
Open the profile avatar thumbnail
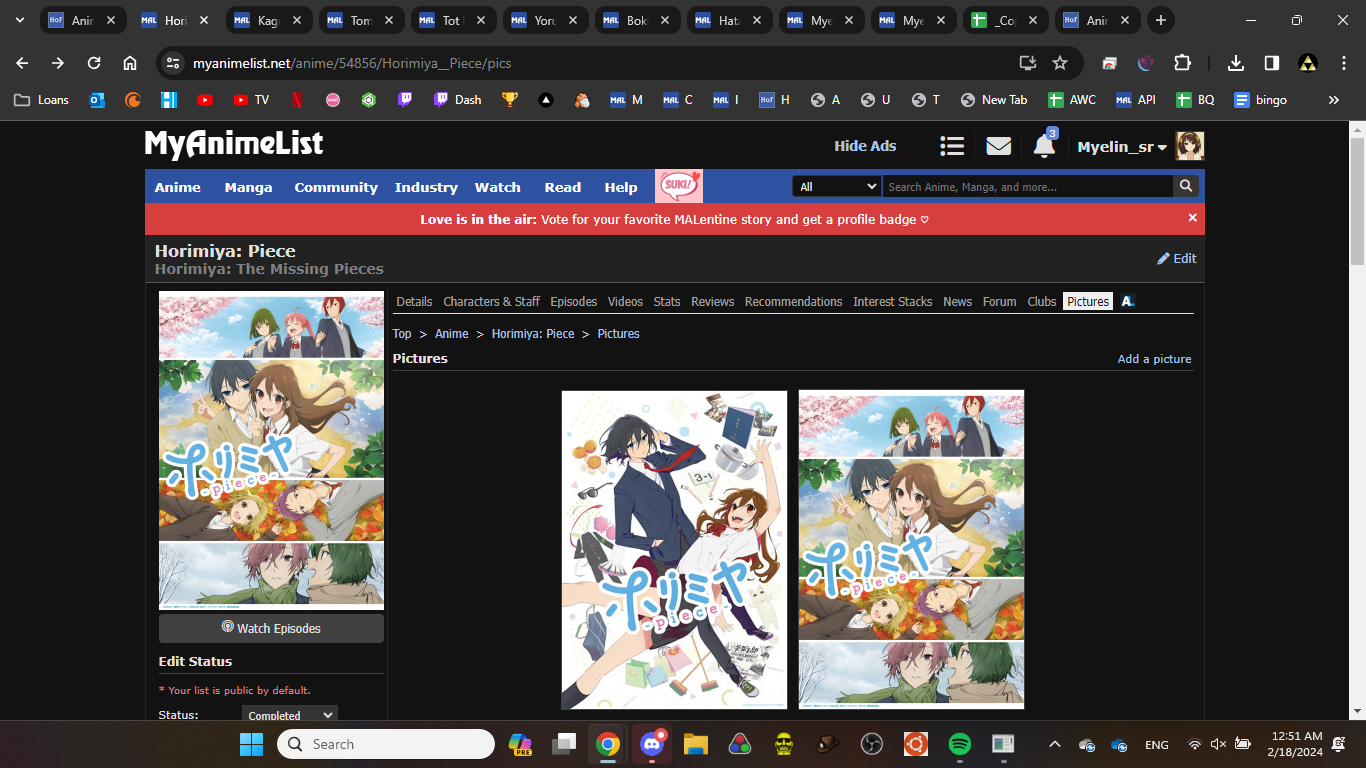1190,146
